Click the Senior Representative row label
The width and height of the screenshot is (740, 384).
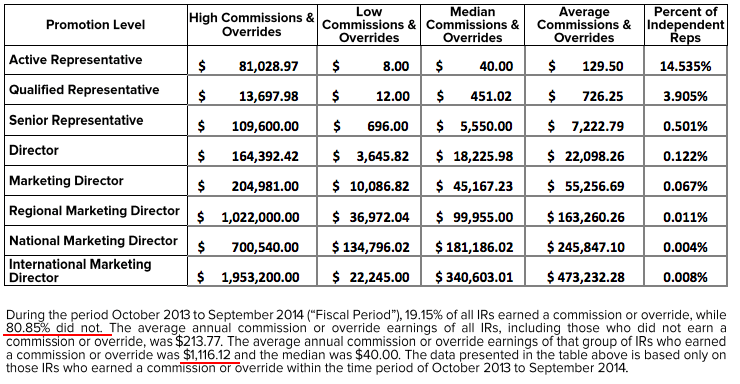[76, 120]
